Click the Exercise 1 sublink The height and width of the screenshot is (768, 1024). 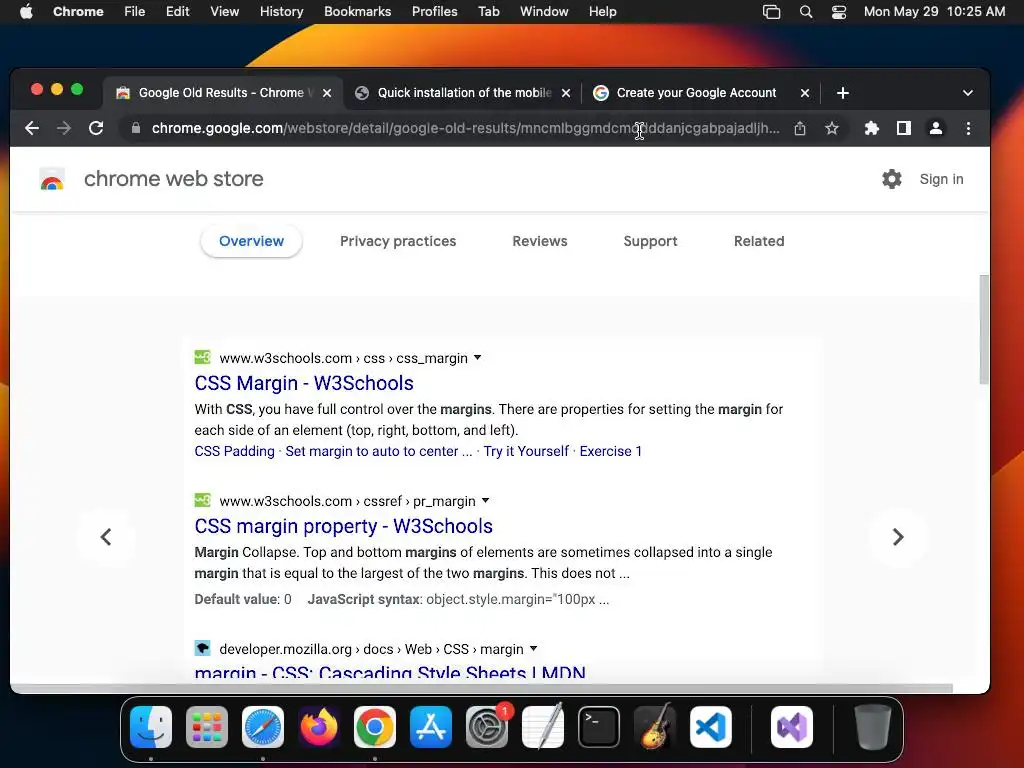coord(611,451)
